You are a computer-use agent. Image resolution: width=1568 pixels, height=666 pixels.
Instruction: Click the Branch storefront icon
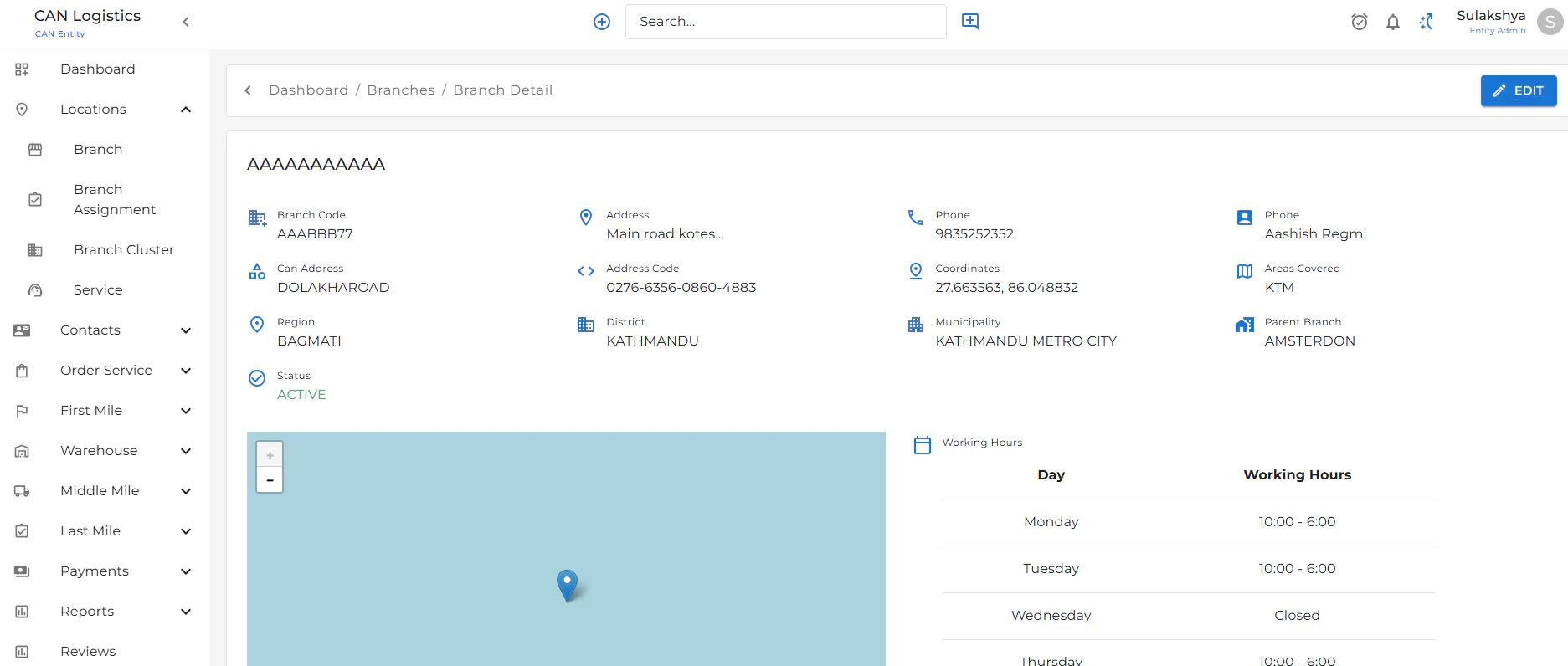35,150
